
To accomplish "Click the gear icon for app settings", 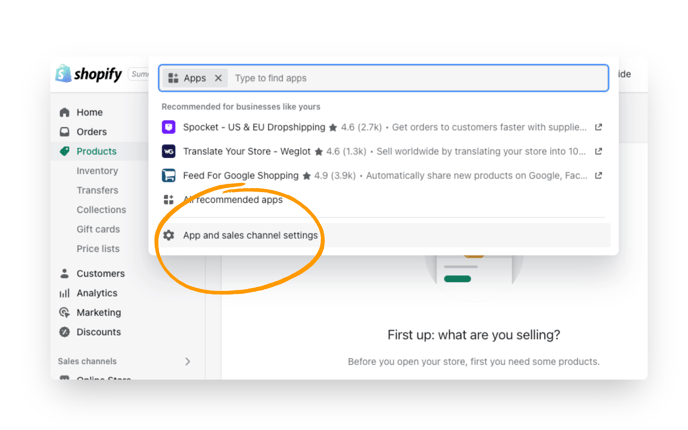I will 169,235.
